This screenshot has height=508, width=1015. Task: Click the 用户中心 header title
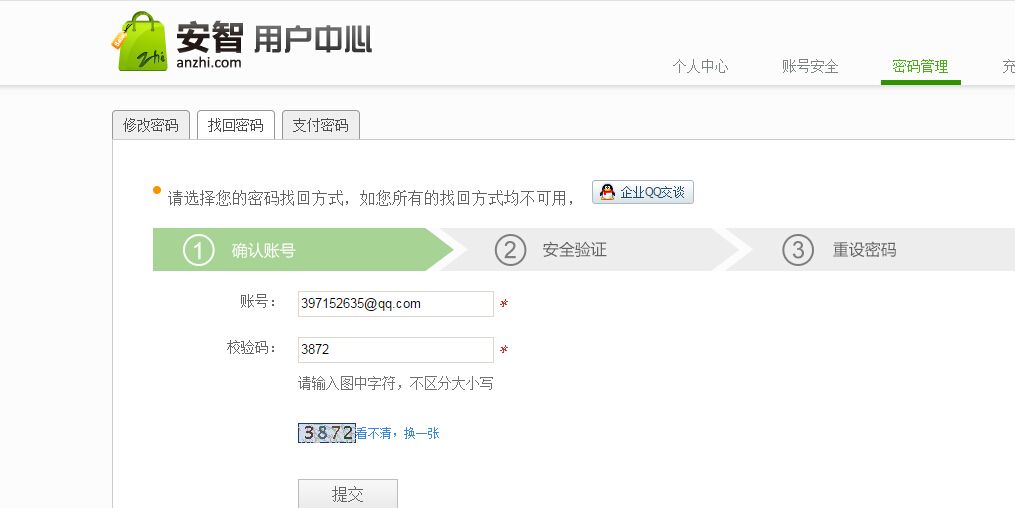[313, 39]
